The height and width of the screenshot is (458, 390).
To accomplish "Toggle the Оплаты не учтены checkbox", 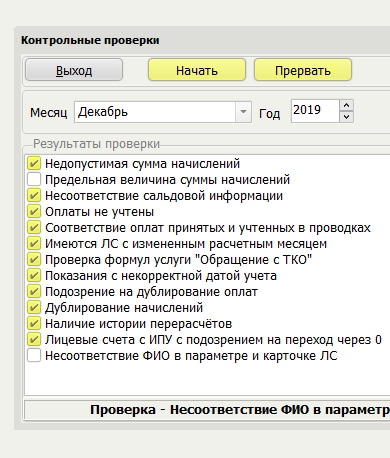I will click(34, 211).
